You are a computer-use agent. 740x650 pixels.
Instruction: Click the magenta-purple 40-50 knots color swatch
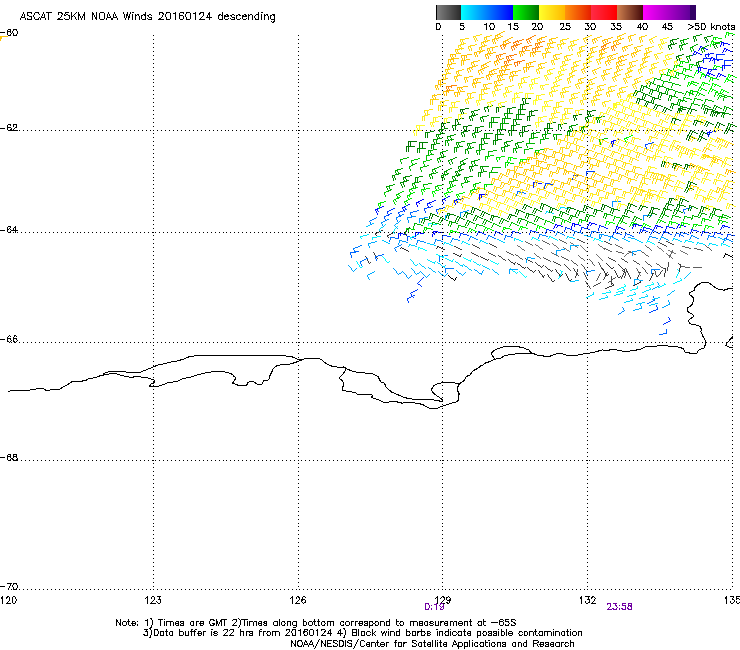coord(669,12)
